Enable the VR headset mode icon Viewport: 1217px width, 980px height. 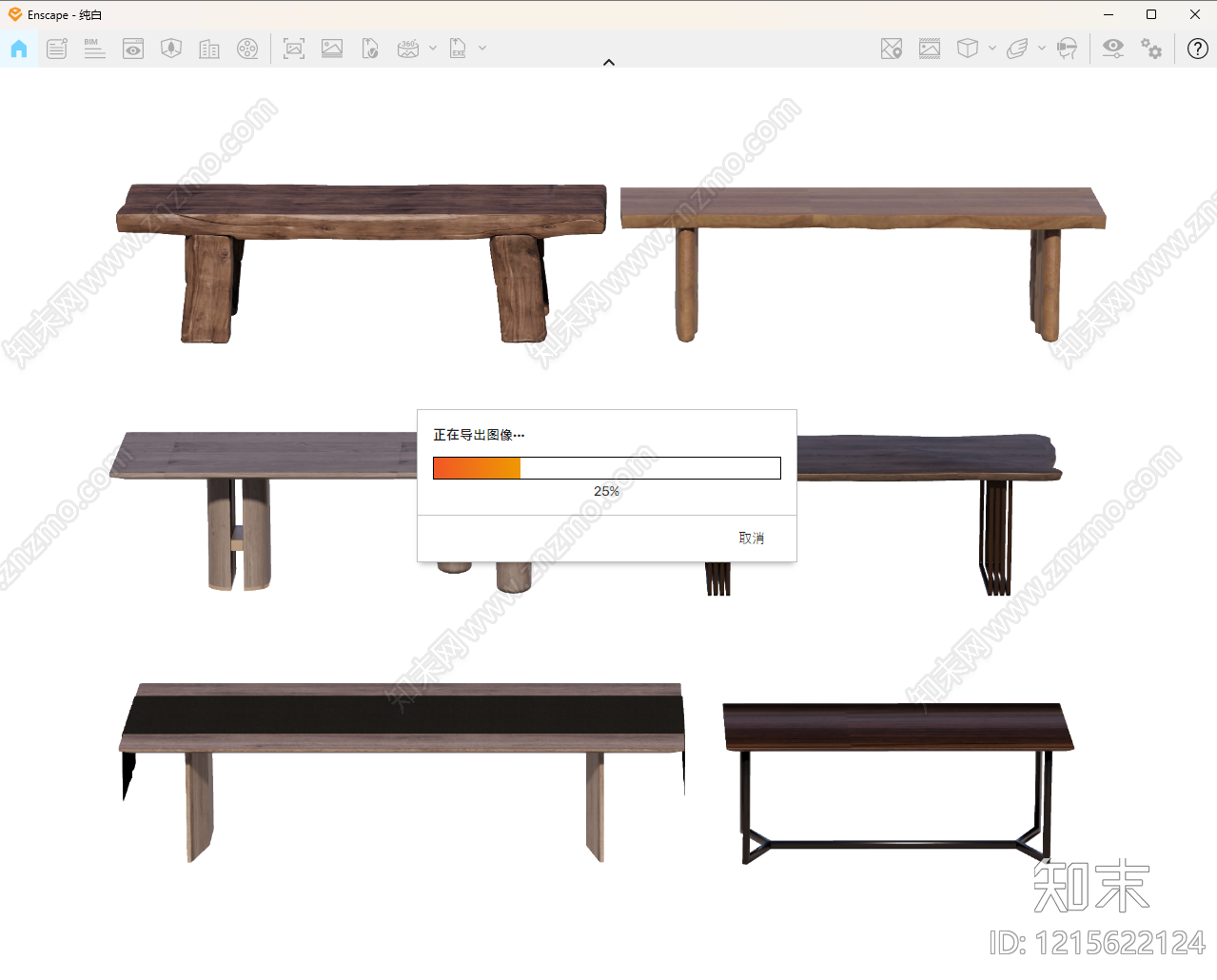point(1068,49)
